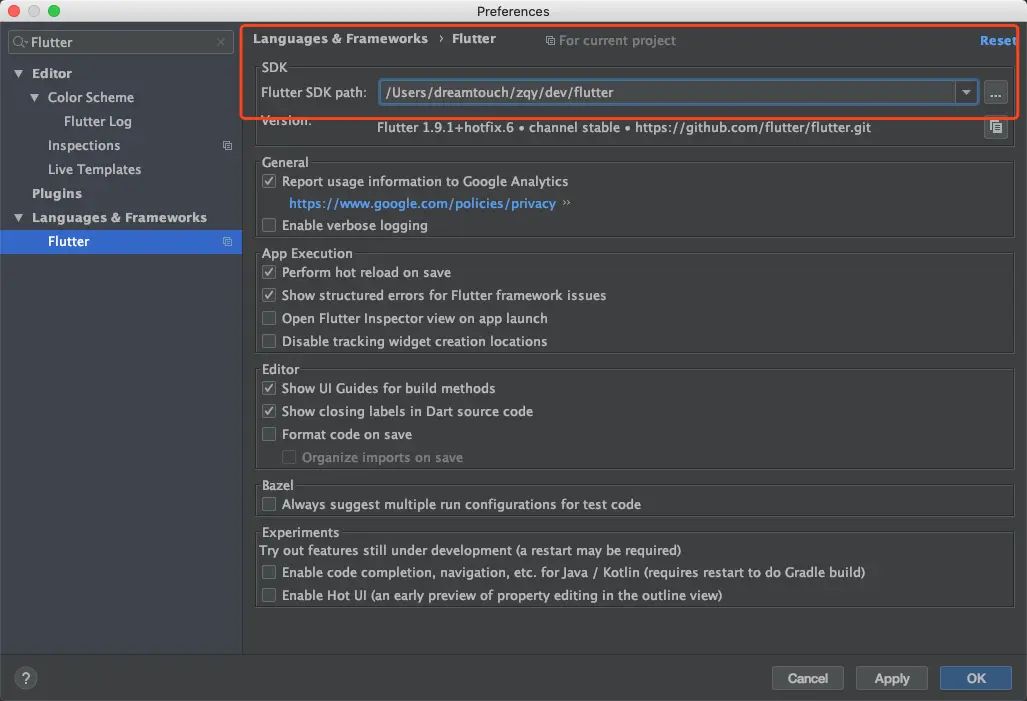Viewport: 1027px width, 701px height.
Task: Click Languages & Frameworks tree label
Action: [x=119, y=218]
